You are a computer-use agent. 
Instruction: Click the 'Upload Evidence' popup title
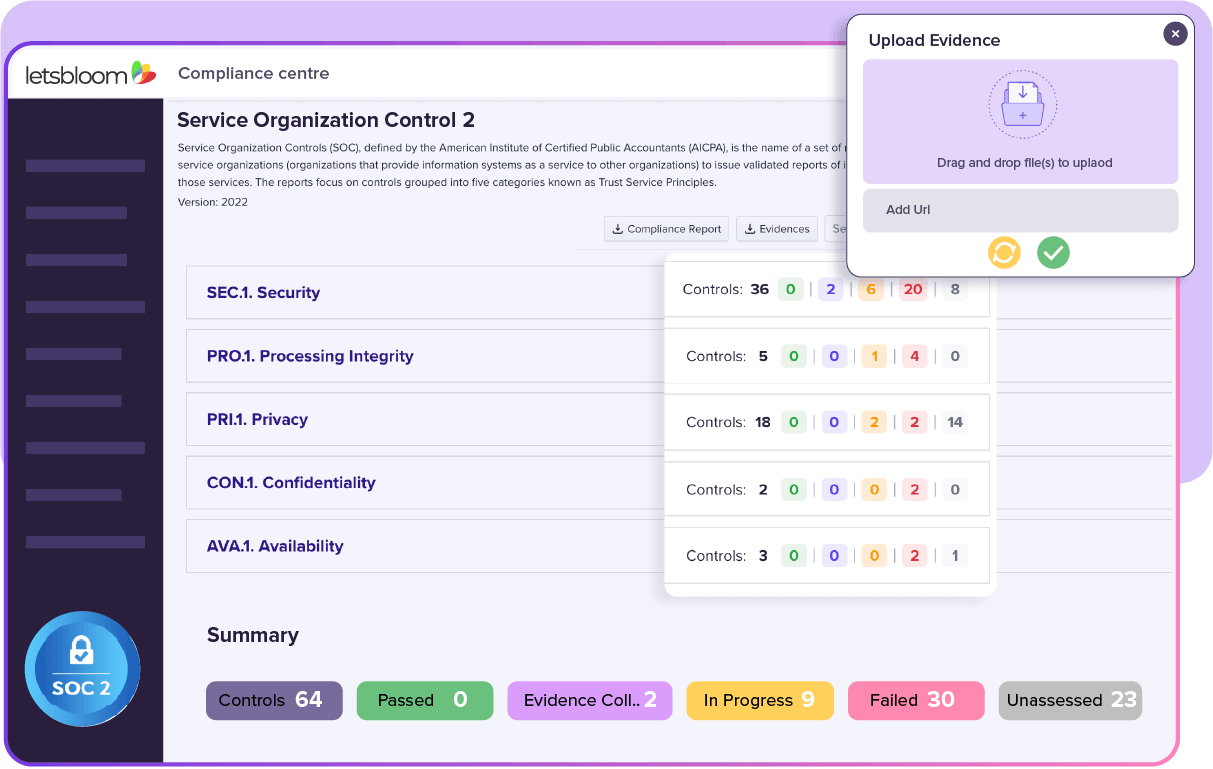click(934, 40)
